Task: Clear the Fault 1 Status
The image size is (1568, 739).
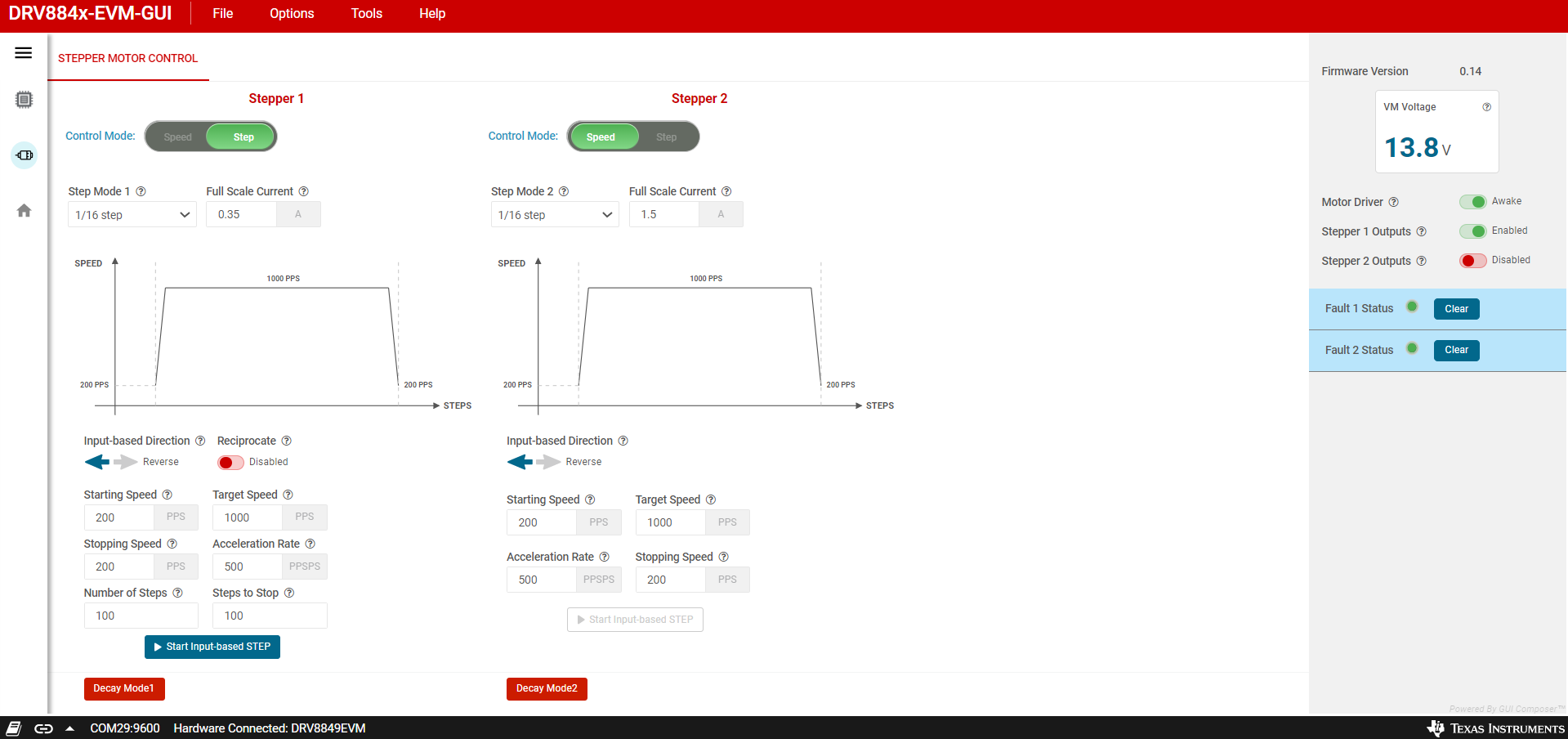Action: (1456, 309)
